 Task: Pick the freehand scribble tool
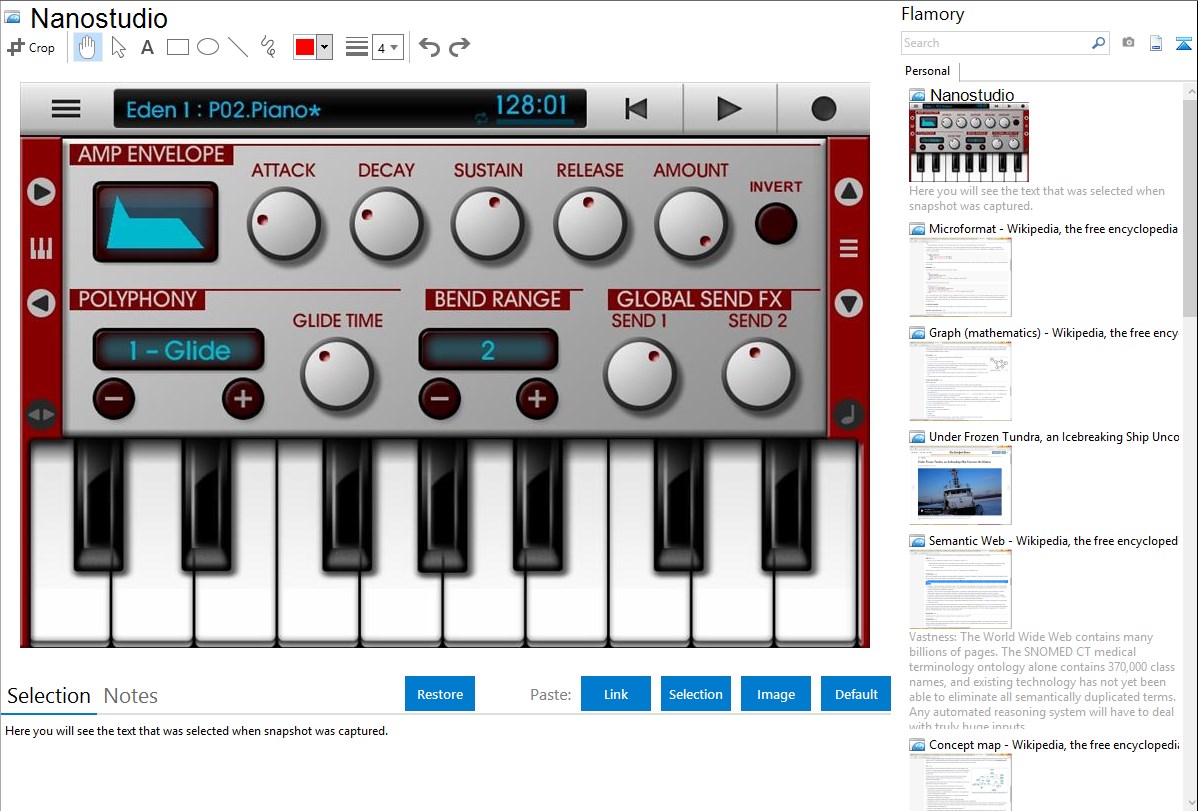pyautogui.click(x=268, y=47)
